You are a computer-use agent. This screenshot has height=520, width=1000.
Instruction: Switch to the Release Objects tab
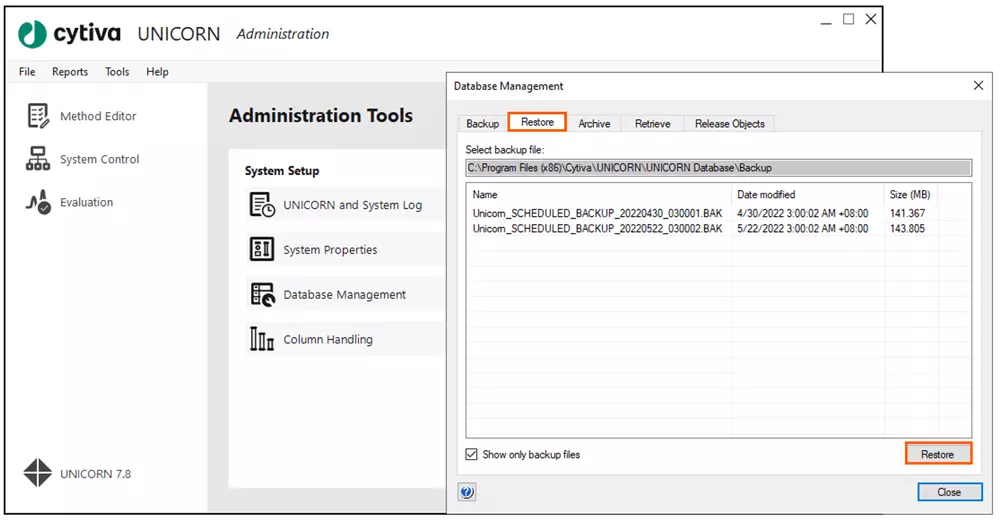(730, 124)
